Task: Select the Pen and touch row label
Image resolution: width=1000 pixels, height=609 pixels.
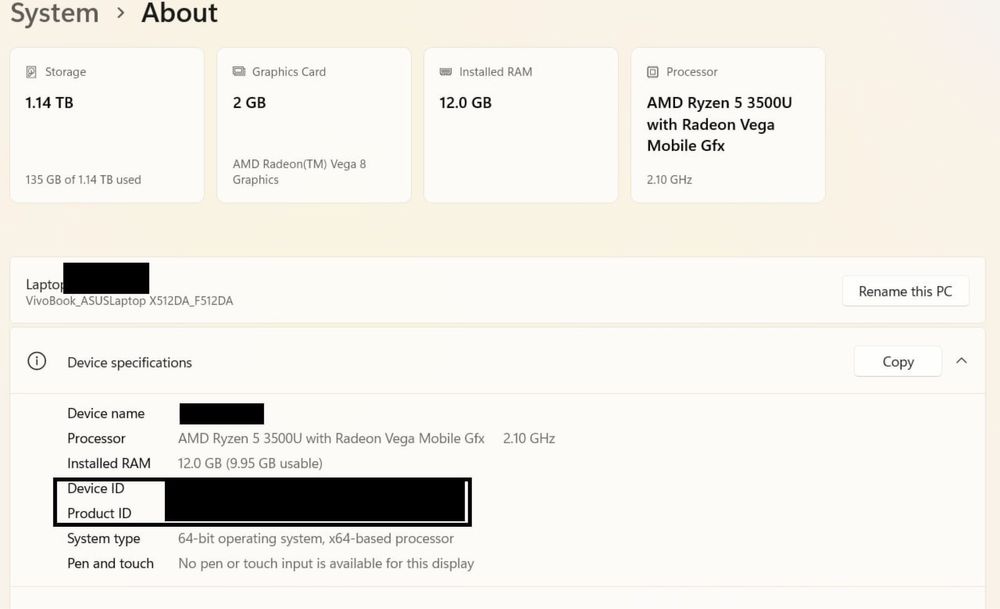Action: tap(110, 564)
